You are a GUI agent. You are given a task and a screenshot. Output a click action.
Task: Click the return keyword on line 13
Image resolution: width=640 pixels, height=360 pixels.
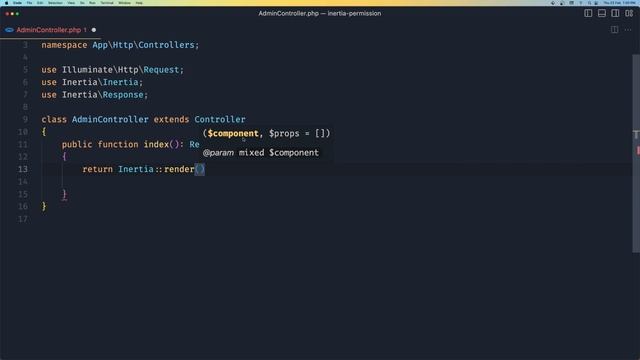[98, 169]
